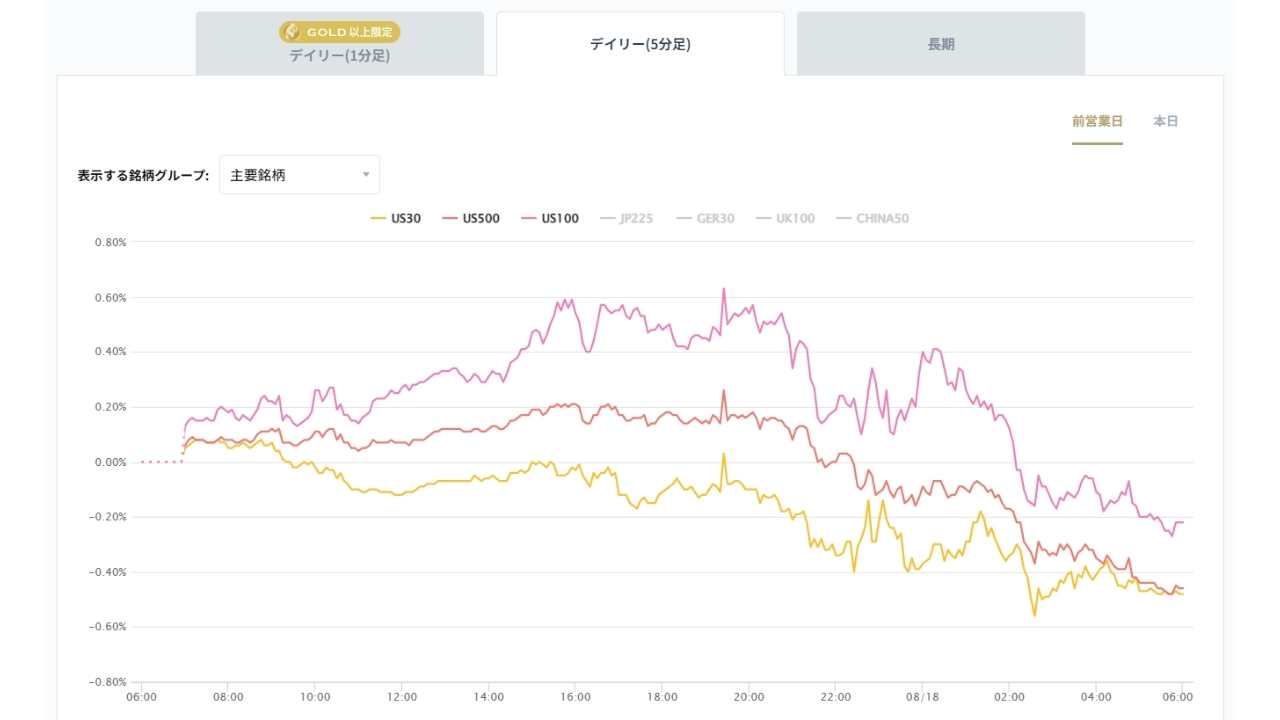Screen dimensions: 1280x720
Task: Click the GOLD medal badge icon
Action: [291, 32]
